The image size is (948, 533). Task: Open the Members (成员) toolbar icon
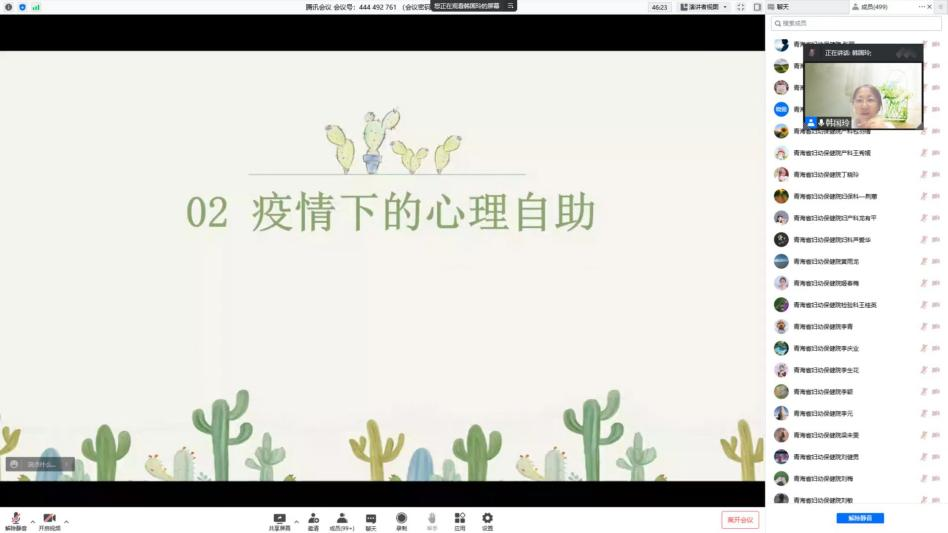342,519
